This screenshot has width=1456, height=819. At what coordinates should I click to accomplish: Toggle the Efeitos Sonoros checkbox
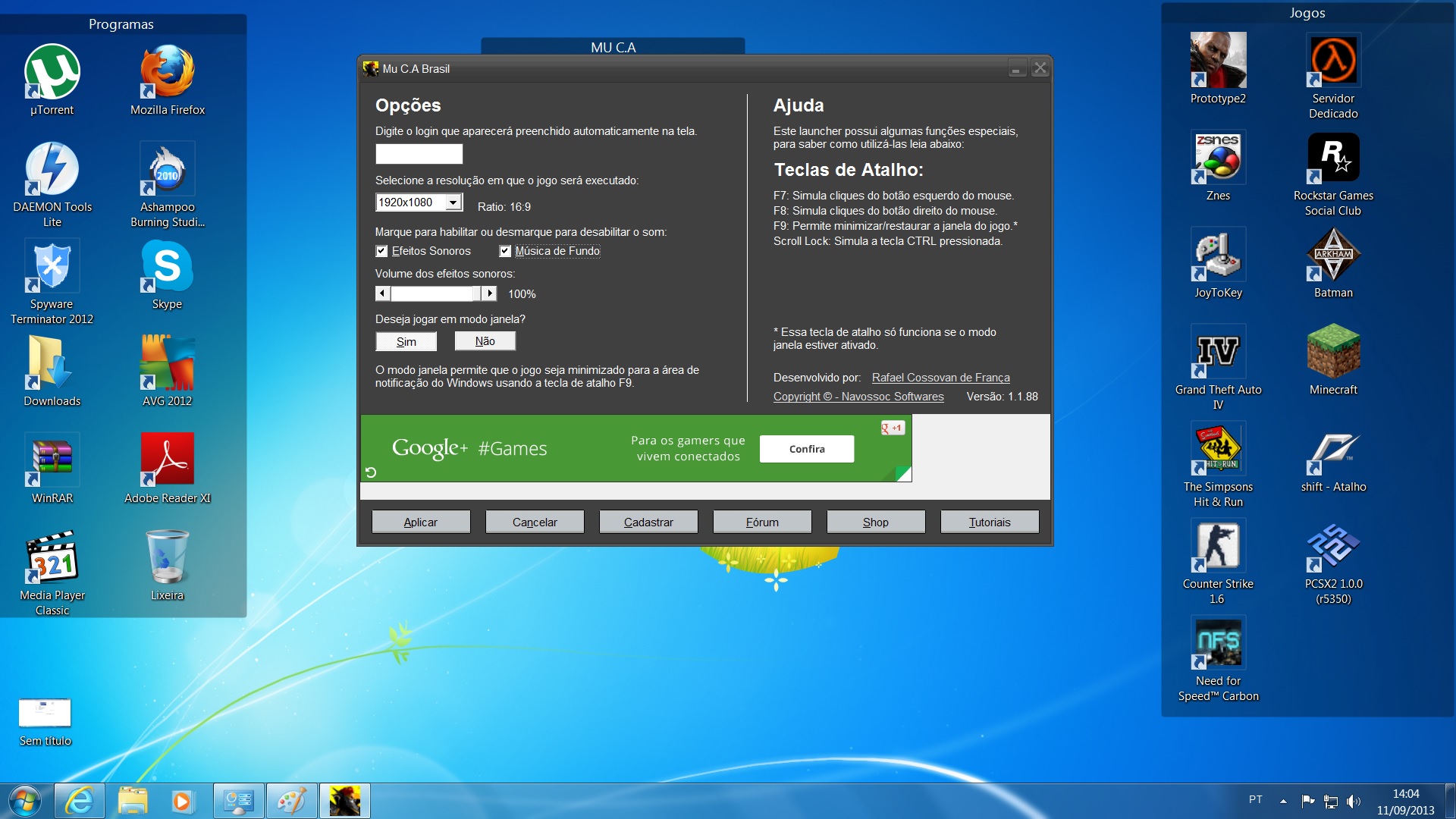[381, 251]
